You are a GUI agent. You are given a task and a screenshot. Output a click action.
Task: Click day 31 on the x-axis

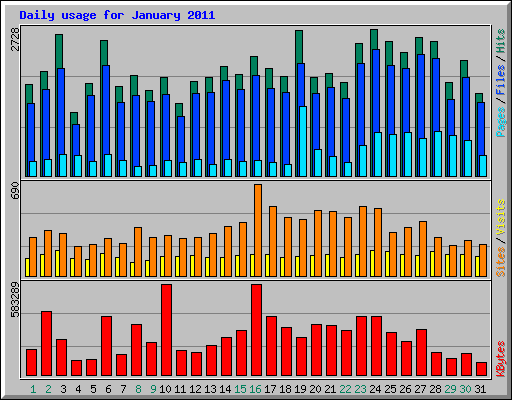(x=480, y=389)
